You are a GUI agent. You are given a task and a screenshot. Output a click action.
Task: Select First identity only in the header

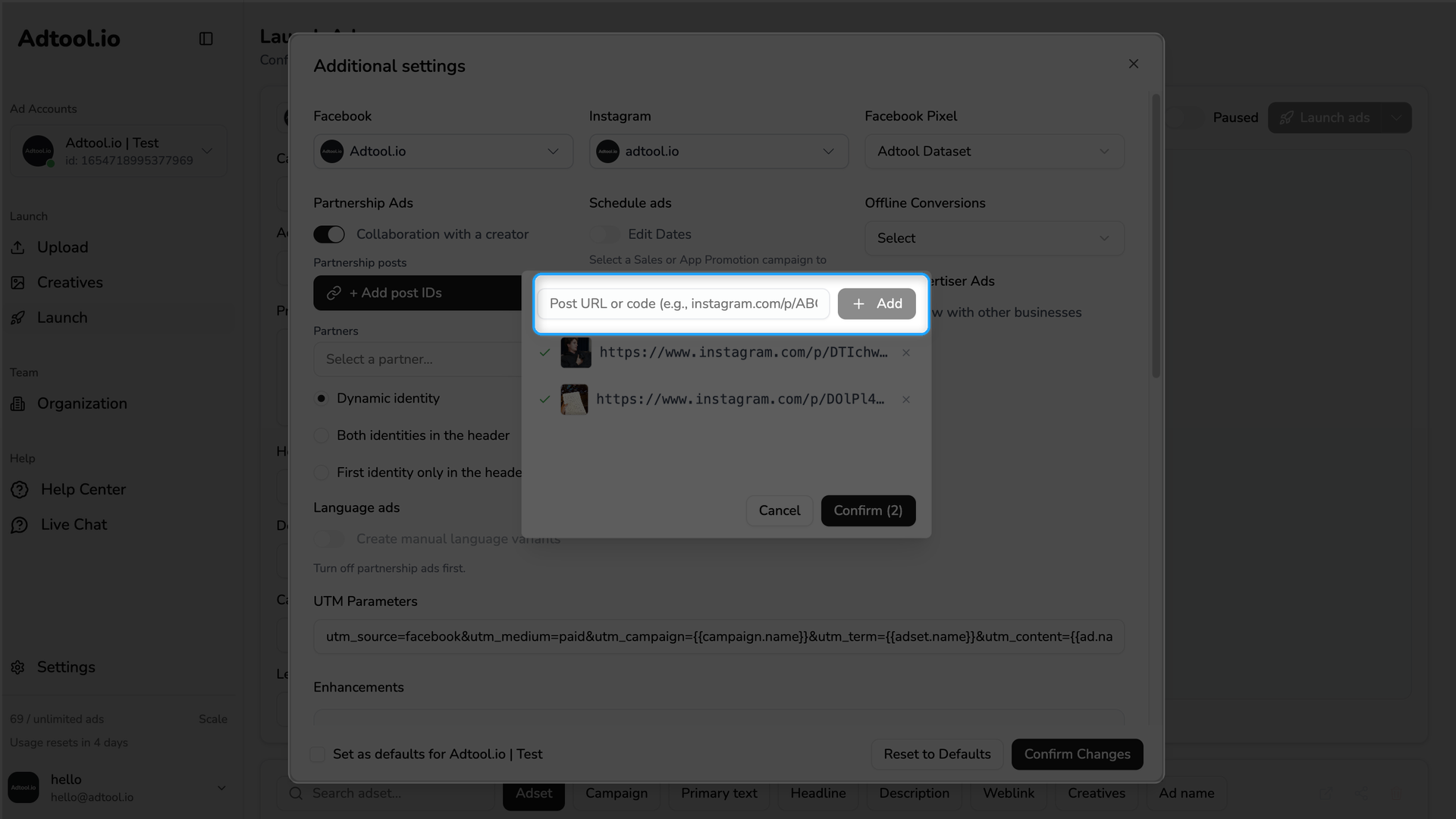(x=322, y=472)
